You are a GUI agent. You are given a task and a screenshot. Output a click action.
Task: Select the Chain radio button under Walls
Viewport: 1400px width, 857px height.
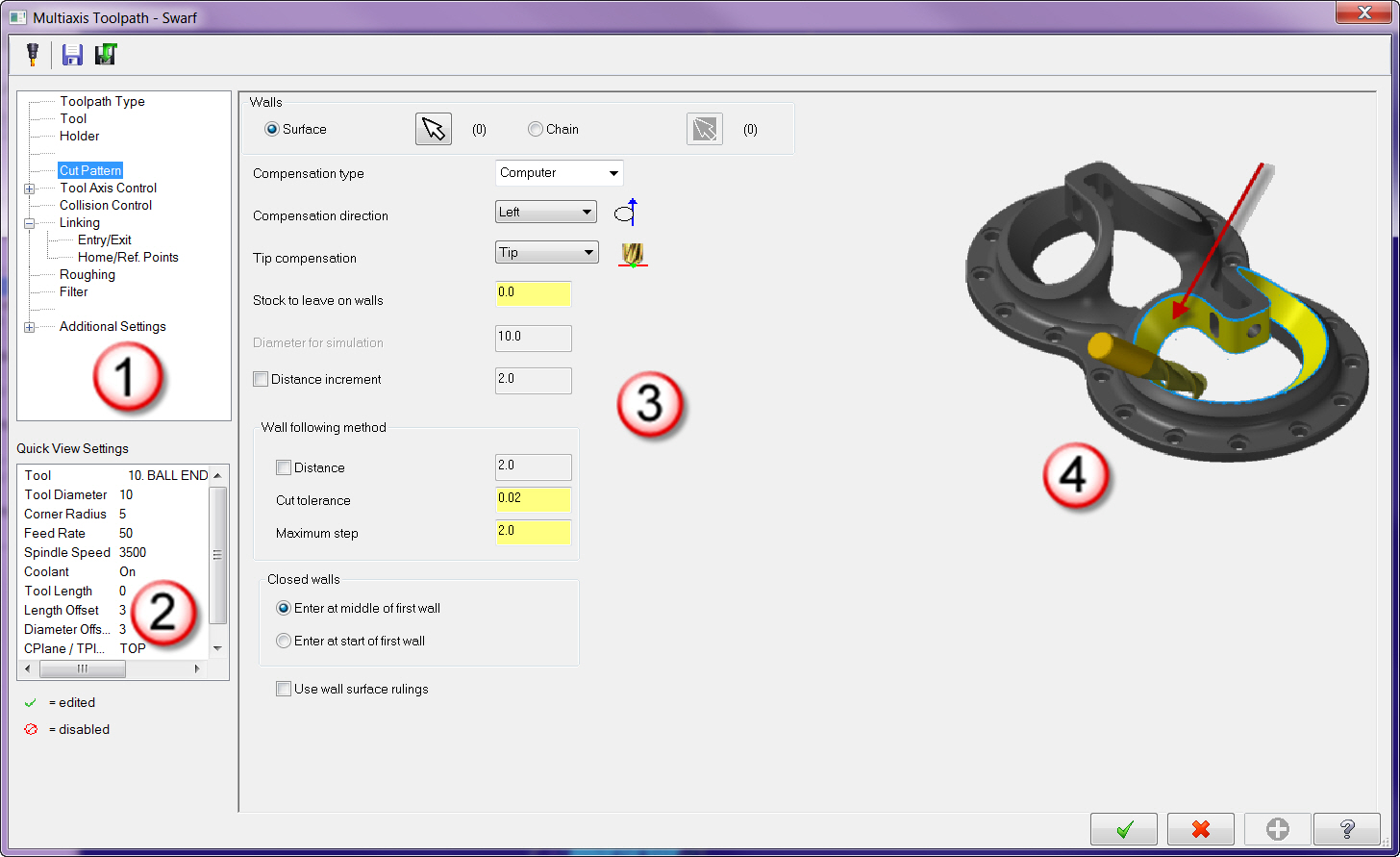[x=536, y=129]
